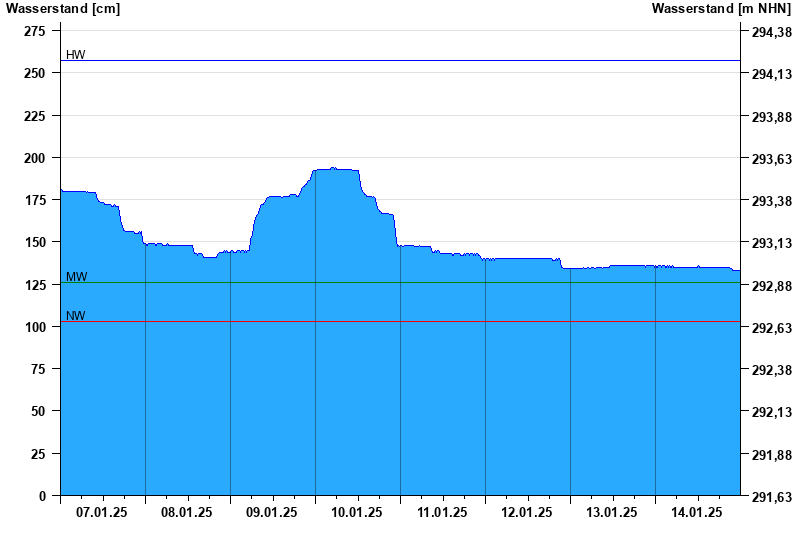The height and width of the screenshot is (550, 800).
Task: Click the 10.01.25 date label
Action: click(357, 512)
